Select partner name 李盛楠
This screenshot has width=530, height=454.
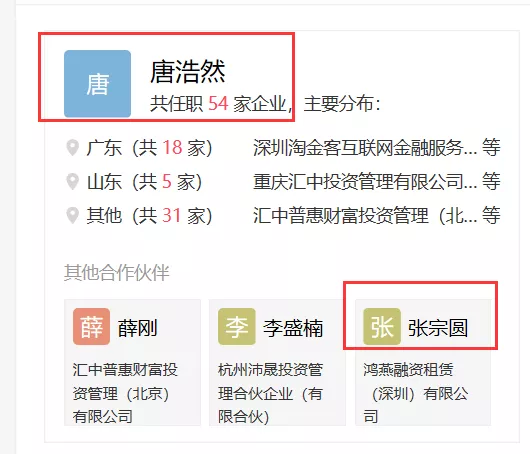point(293,328)
